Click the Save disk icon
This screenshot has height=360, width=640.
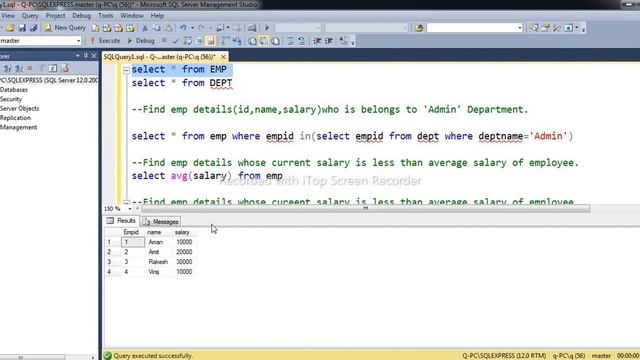[22, 28]
